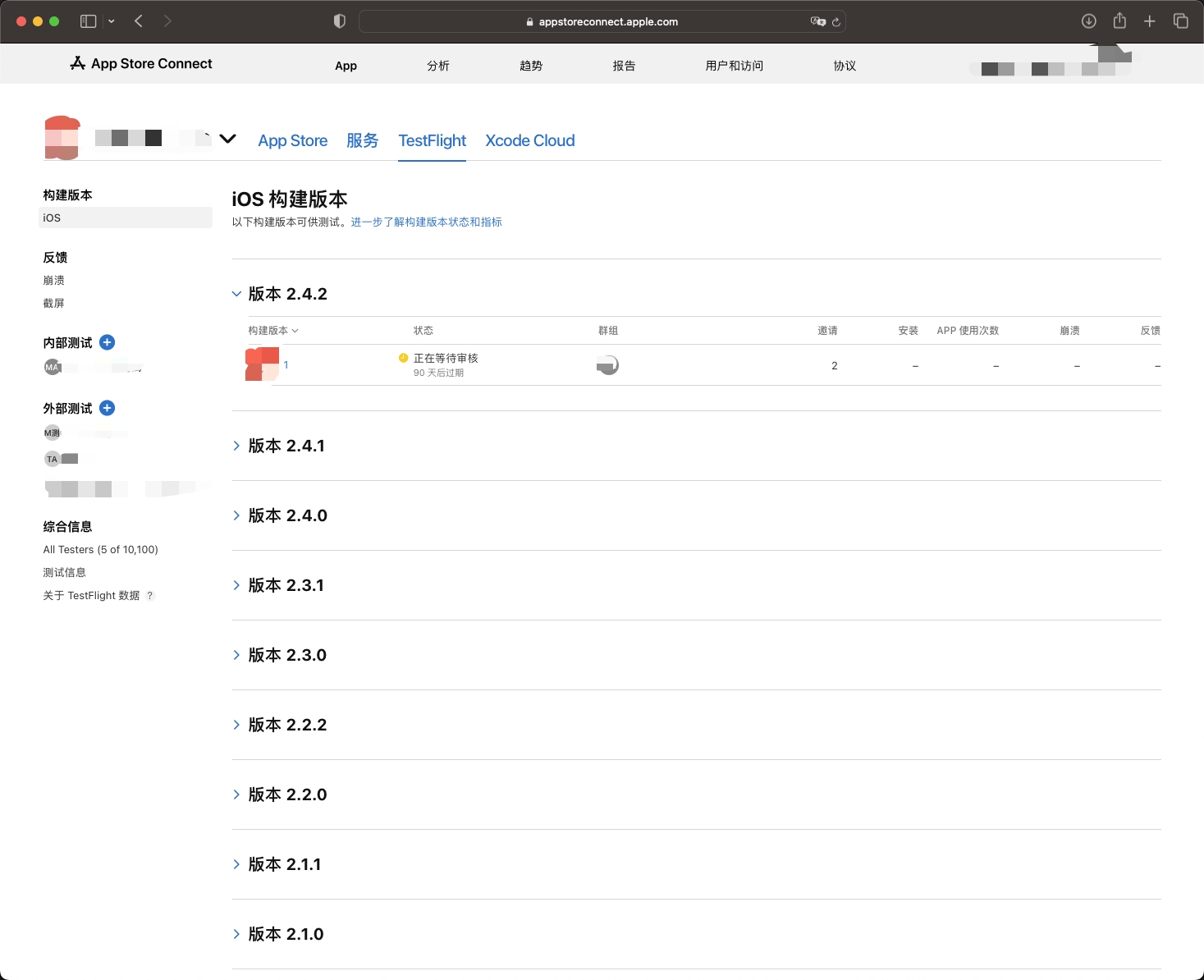1204x980 pixels.
Task: Click the build 1 app icon thumbnail
Action: [x=262, y=364]
